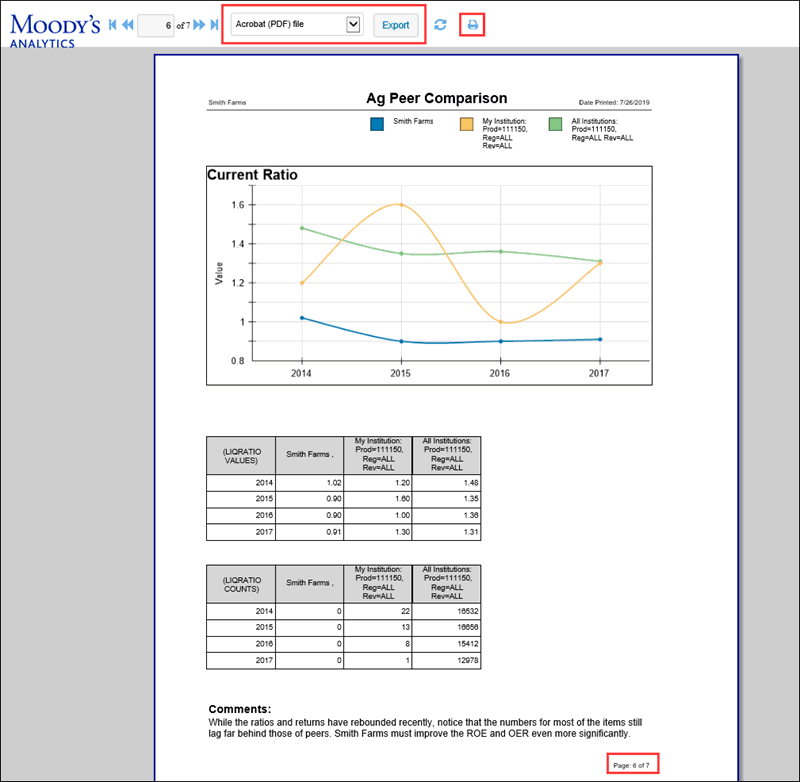Click the LIQRATIO COUNTS table header
The image size is (800, 782).
coord(241,582)
